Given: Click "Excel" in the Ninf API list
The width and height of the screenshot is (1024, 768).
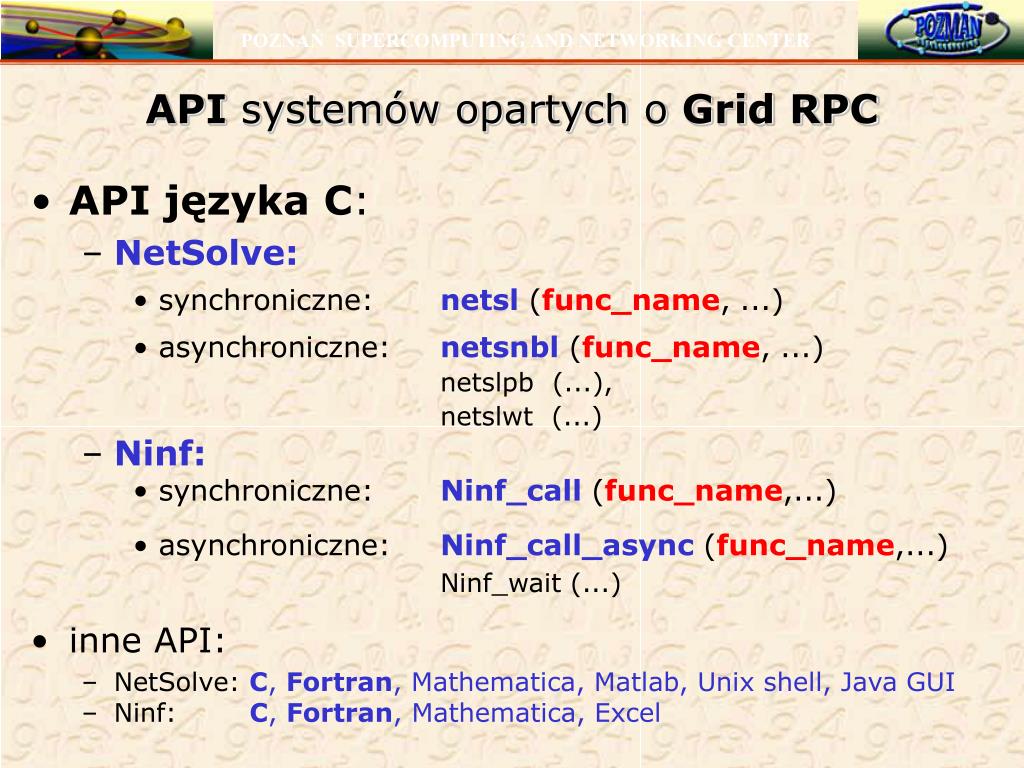Looking at the screenshot, I should click(628, 713).
